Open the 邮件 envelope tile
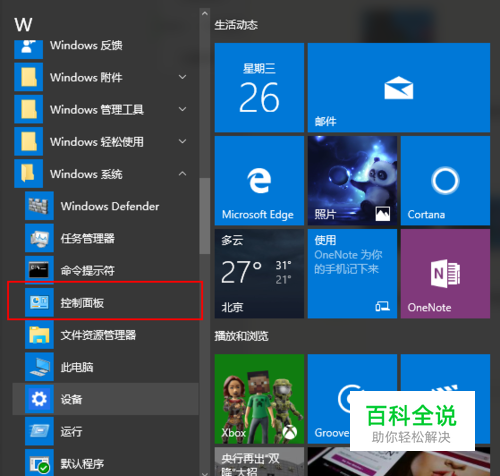The height and width of the screenshot is (476, 500). [399, 88]
